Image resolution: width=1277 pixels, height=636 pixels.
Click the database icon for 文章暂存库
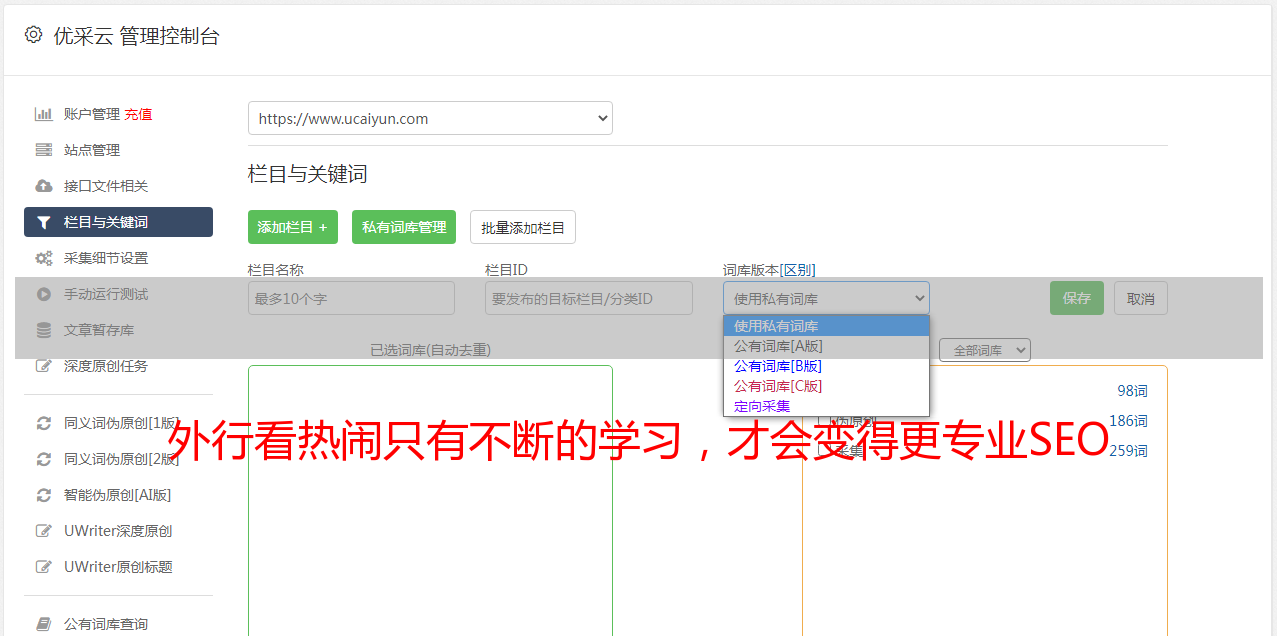point(43,330)
